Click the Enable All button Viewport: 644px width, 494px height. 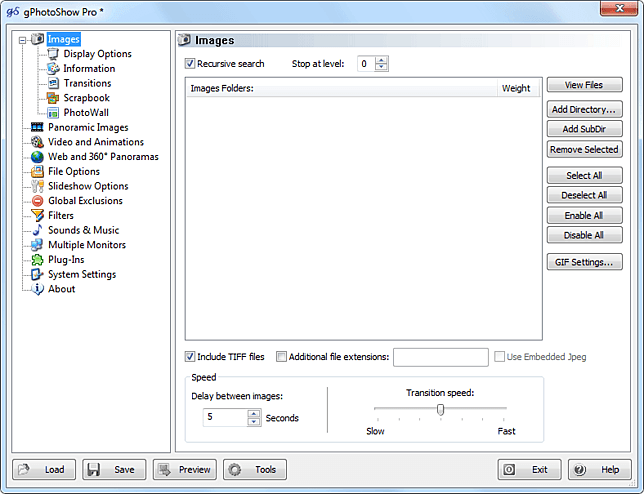[x=584, y=215]
